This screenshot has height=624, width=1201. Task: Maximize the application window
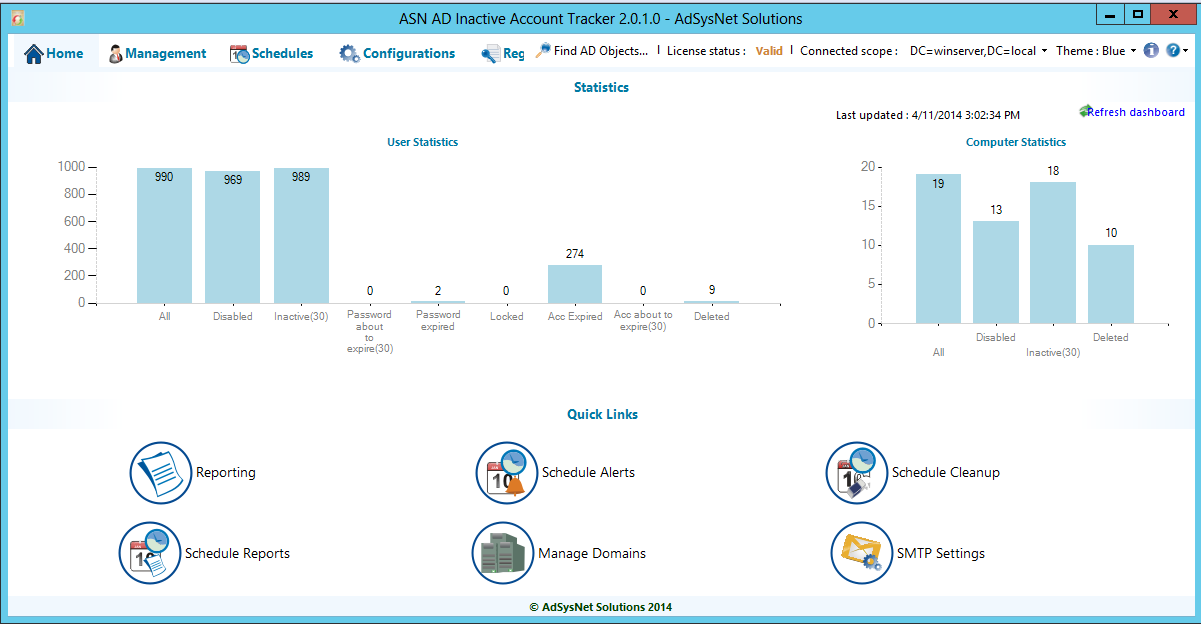coord(1137,13)
